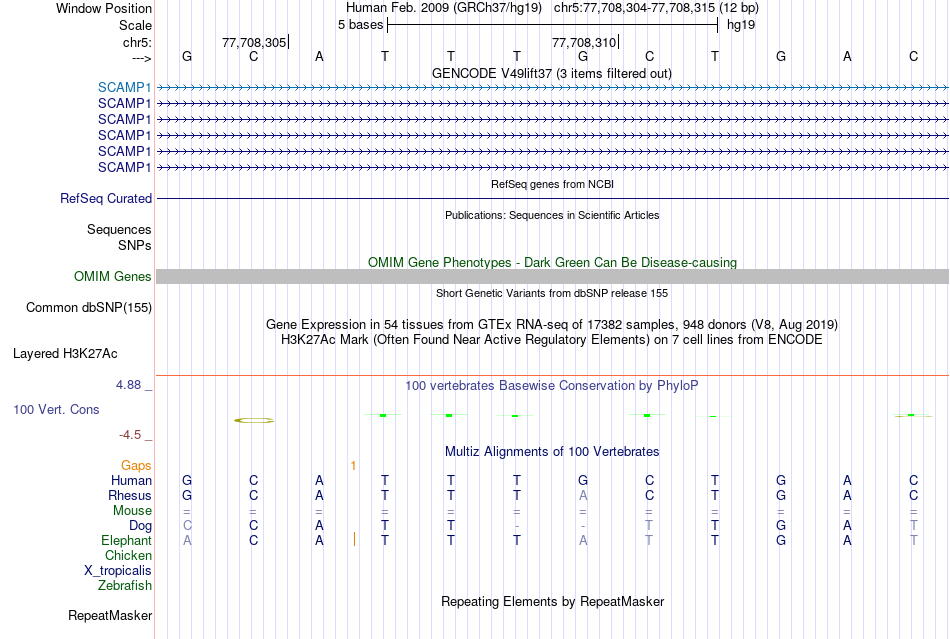Click the Chicken alignment row label
The width and height of the screenshot is (950, 639).
[128, 555]
